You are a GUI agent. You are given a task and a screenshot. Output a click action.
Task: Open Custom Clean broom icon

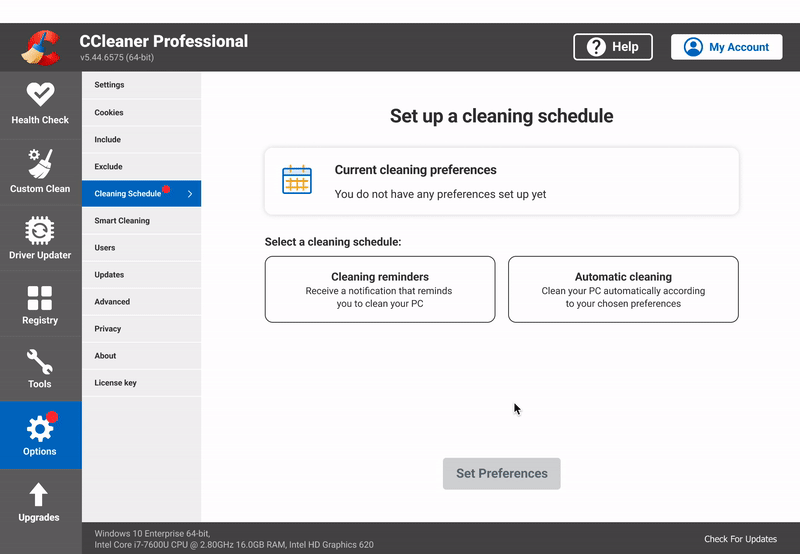pos(40,164)
